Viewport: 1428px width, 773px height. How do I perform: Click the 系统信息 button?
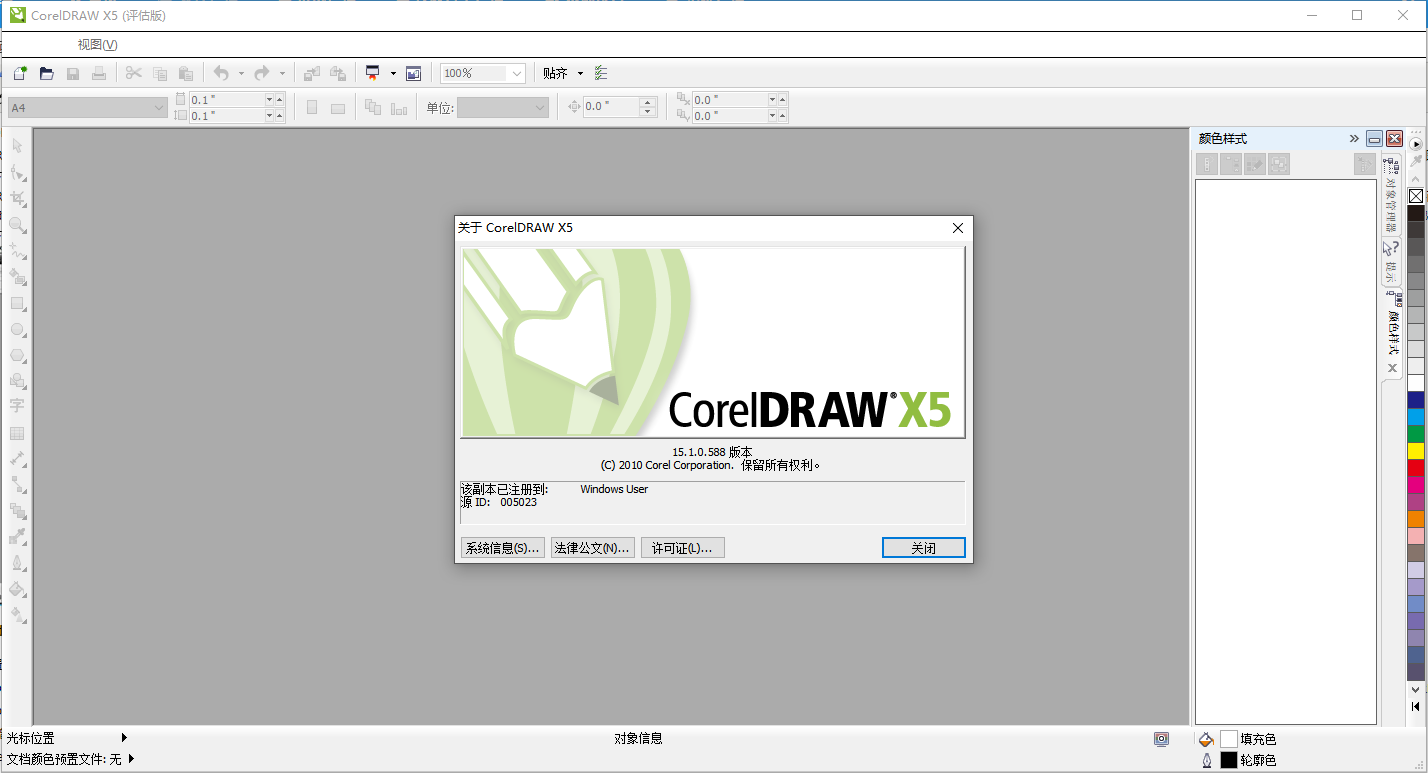tap(502, 547)
